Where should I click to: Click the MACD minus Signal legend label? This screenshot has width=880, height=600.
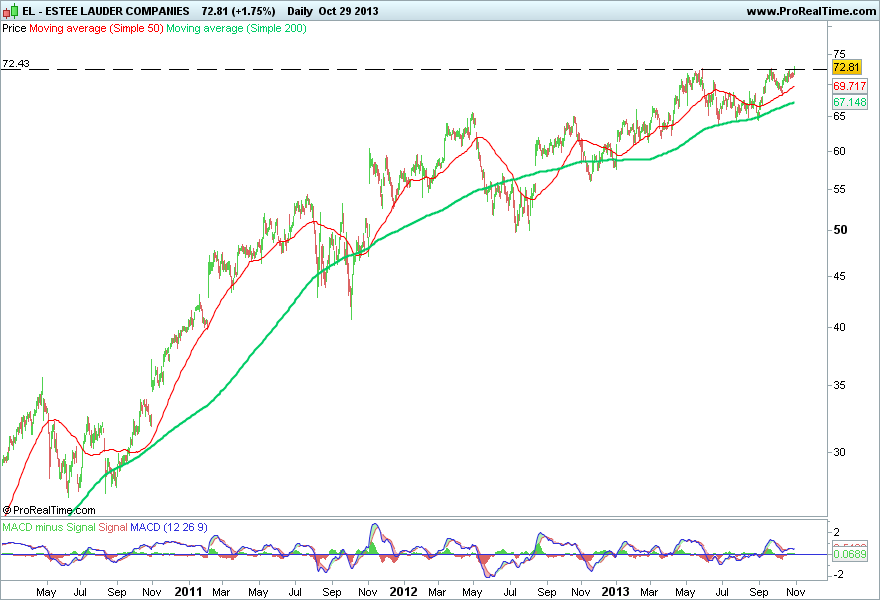click(49, 527)
